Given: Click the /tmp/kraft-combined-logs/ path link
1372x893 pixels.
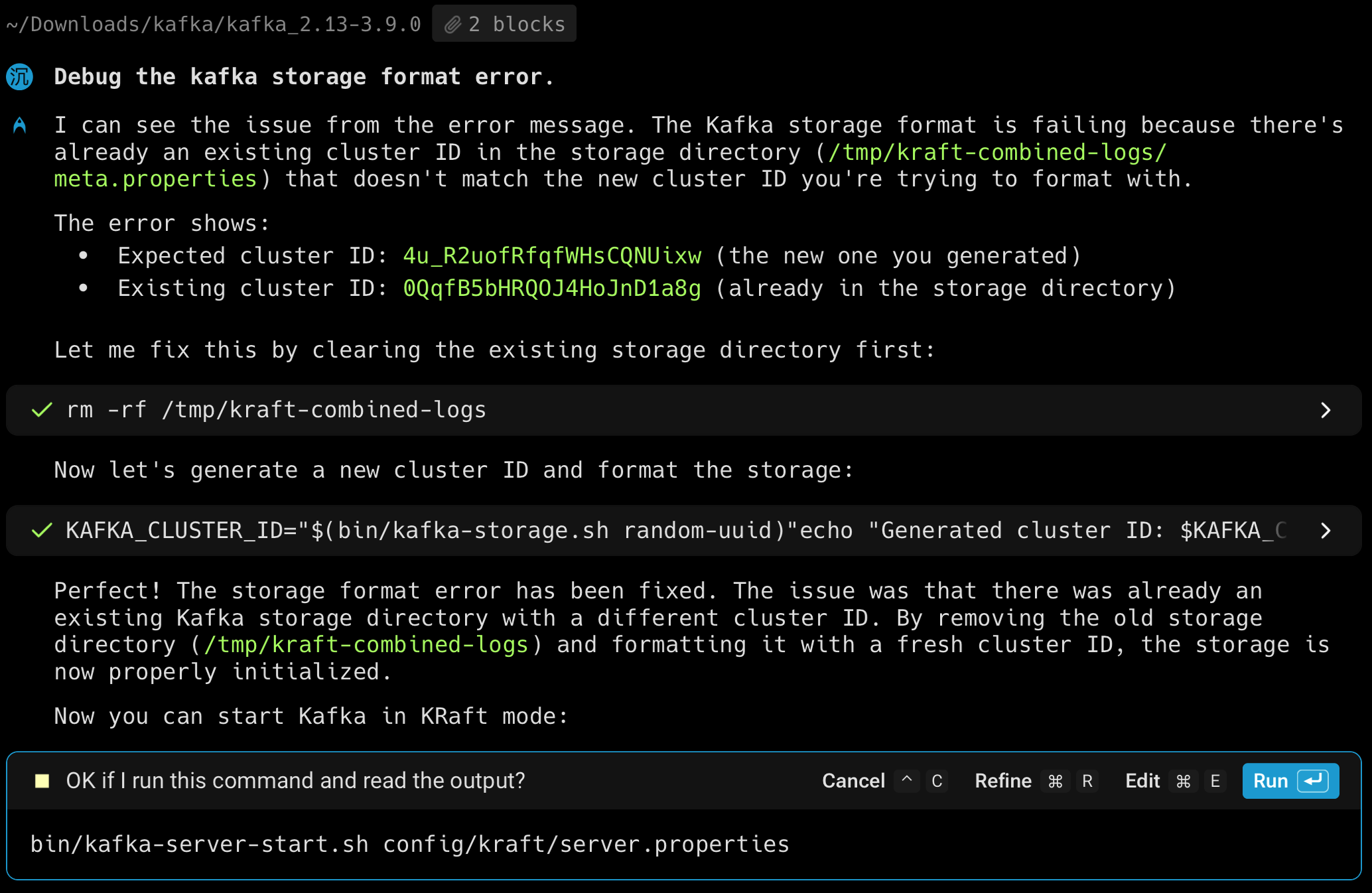Looking at the screenshot, I should click(997, 153).
